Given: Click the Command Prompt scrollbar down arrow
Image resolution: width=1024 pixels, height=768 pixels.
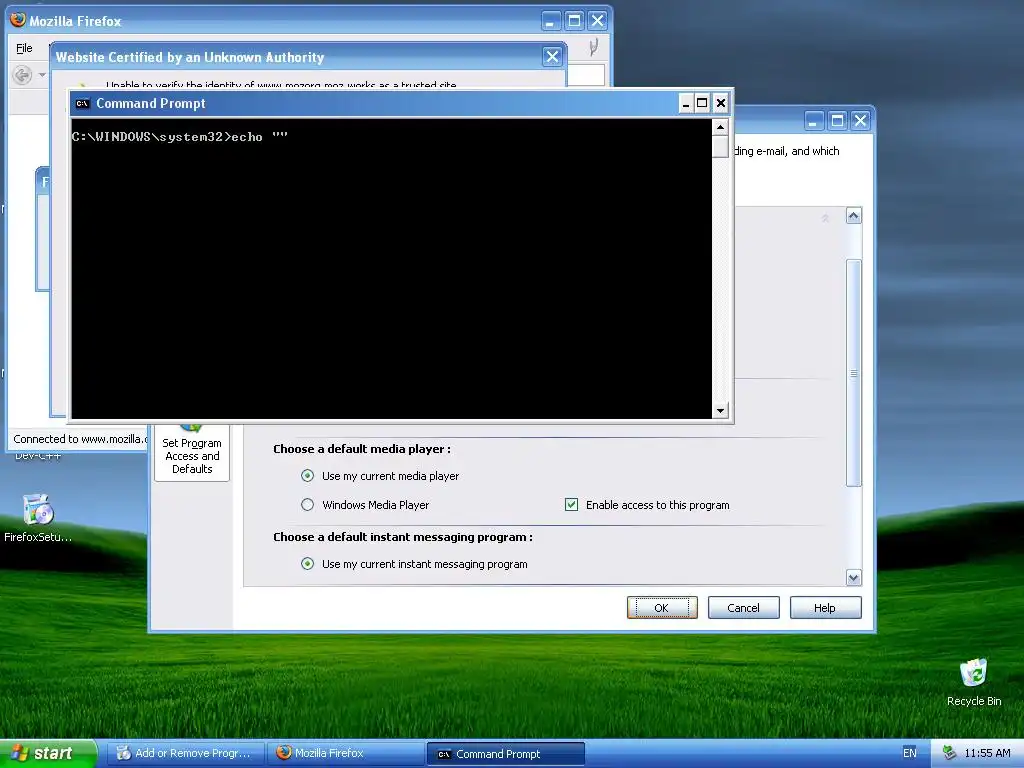Looking at the screenshot, I should [720, 410].
